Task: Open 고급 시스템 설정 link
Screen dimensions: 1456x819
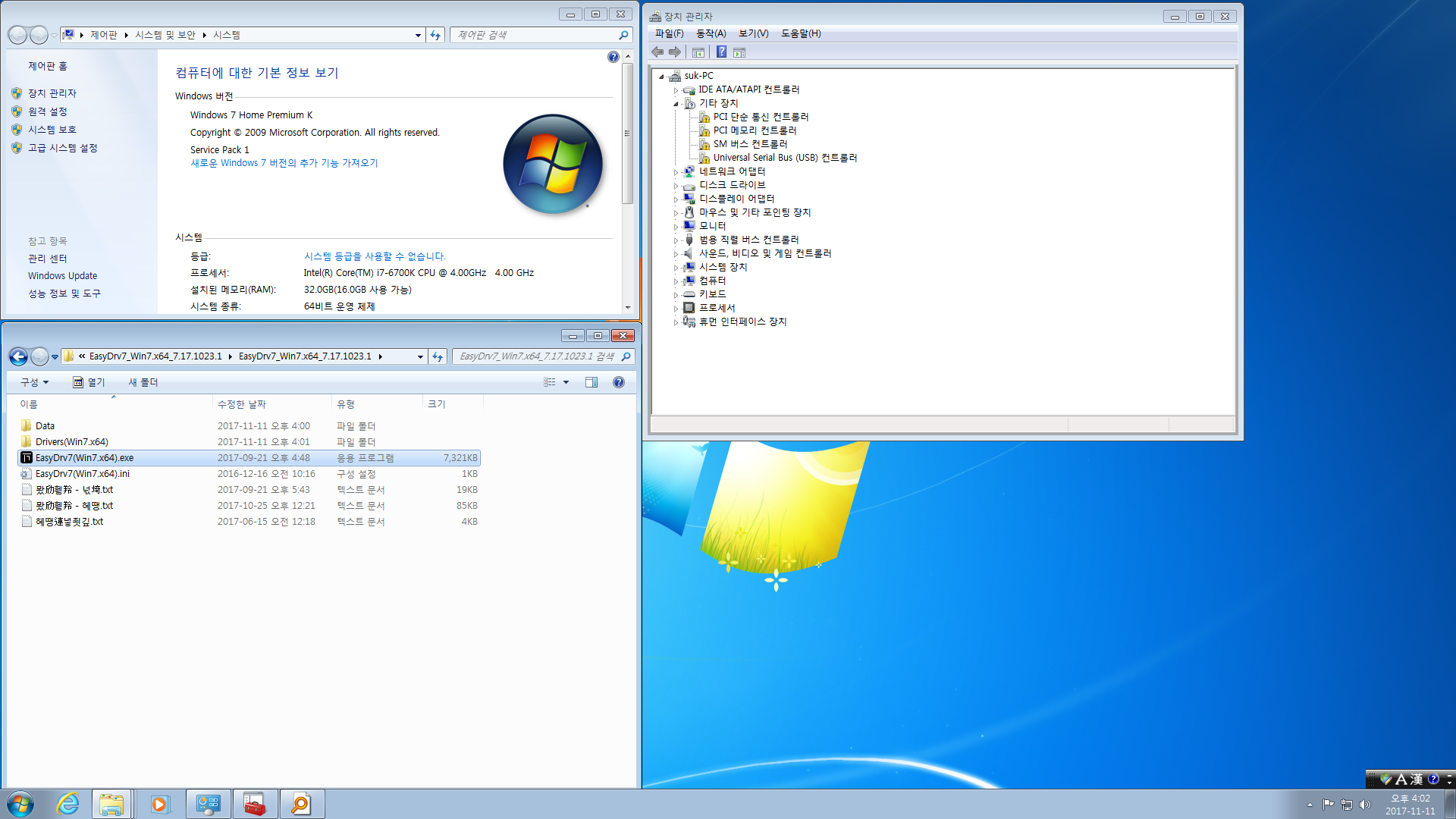Action: (x=63, y=148)
